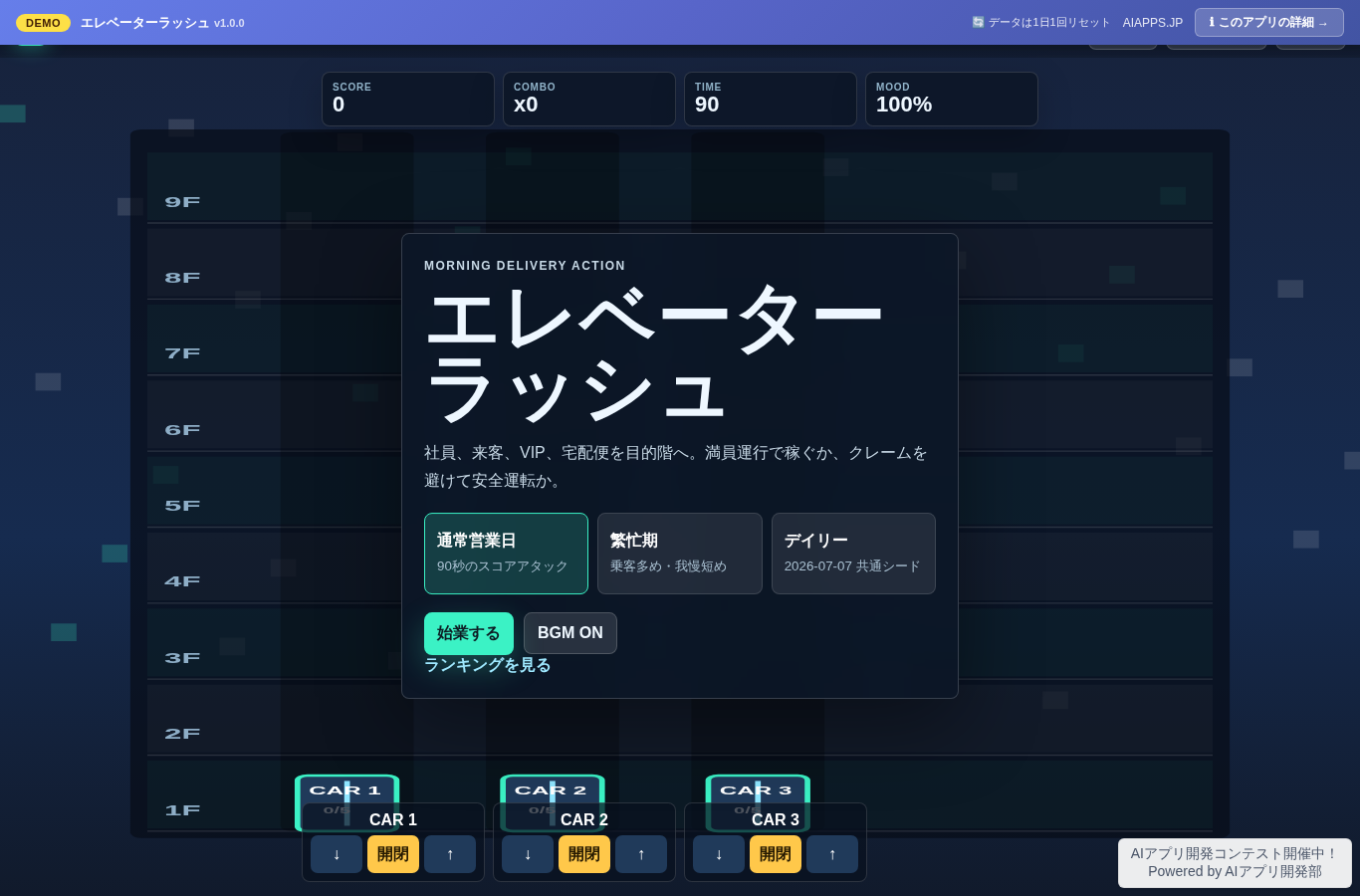
Task: Send CAR 3 down with arrow button
Action: click(719, 854)
